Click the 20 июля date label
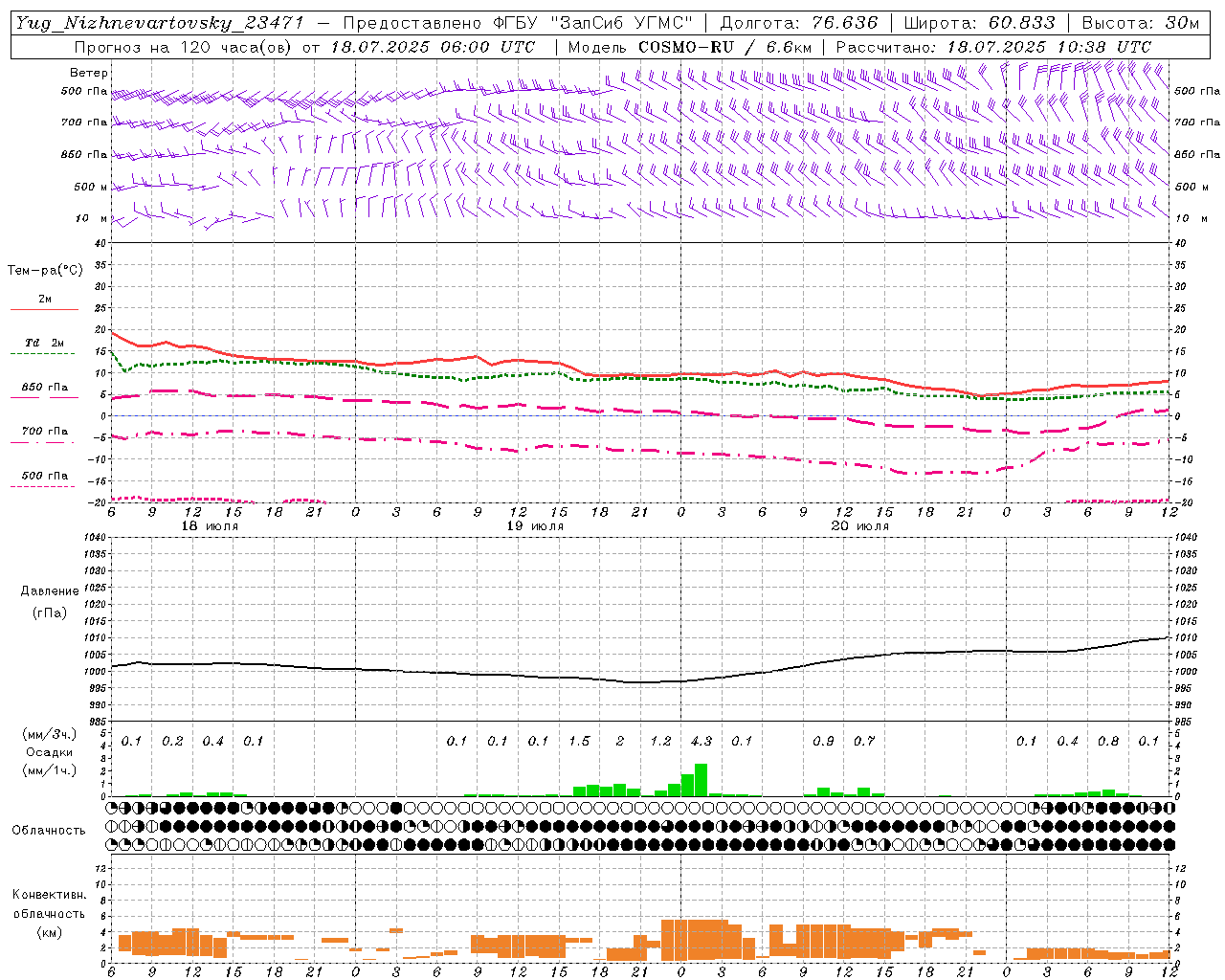The image size is (1225, 980). tap(860, 526)
